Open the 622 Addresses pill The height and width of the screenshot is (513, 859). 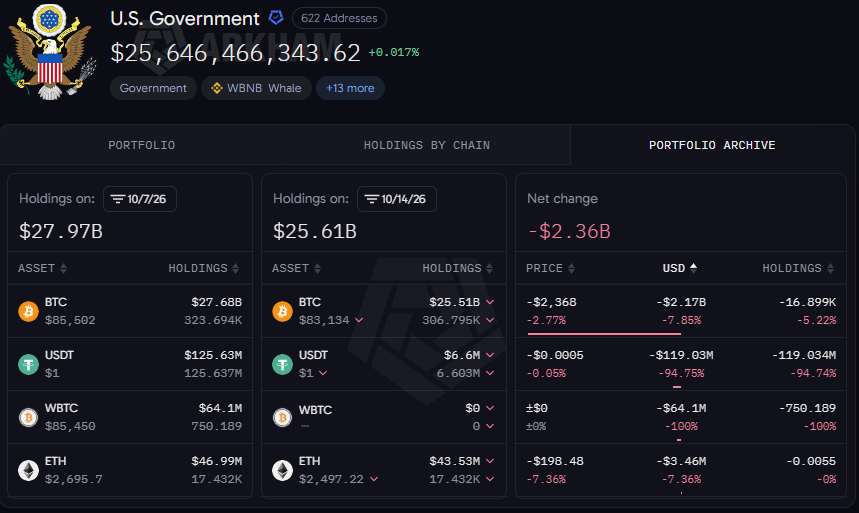[339, 18]
